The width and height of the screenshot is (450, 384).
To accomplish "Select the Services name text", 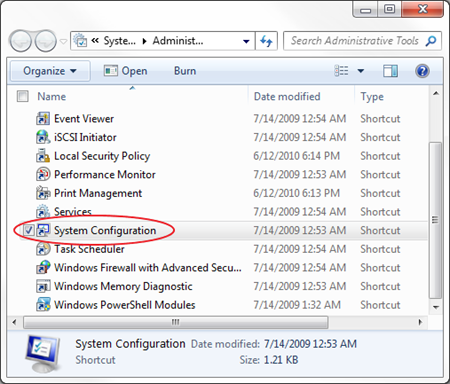I will tap(73, 212).
